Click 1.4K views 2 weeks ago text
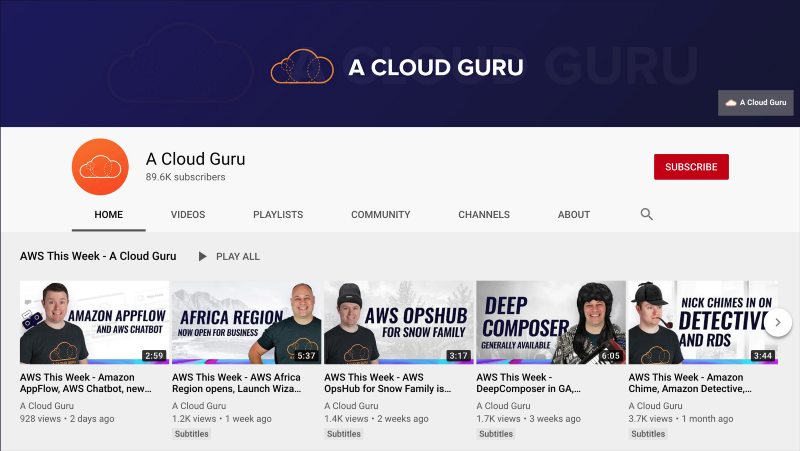 (377, 419)
